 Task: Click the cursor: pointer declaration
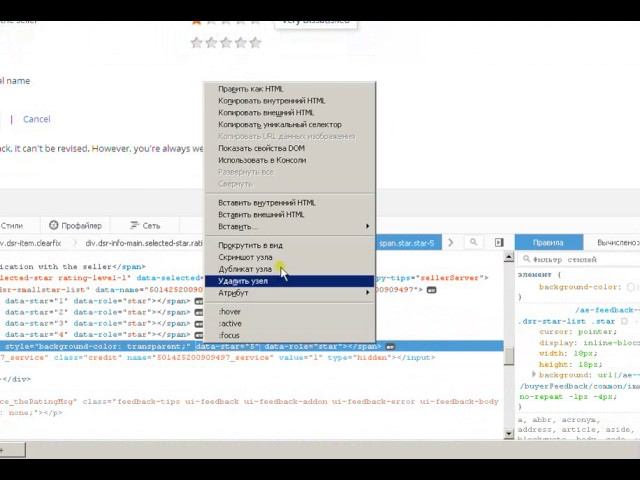click(578, 332)
